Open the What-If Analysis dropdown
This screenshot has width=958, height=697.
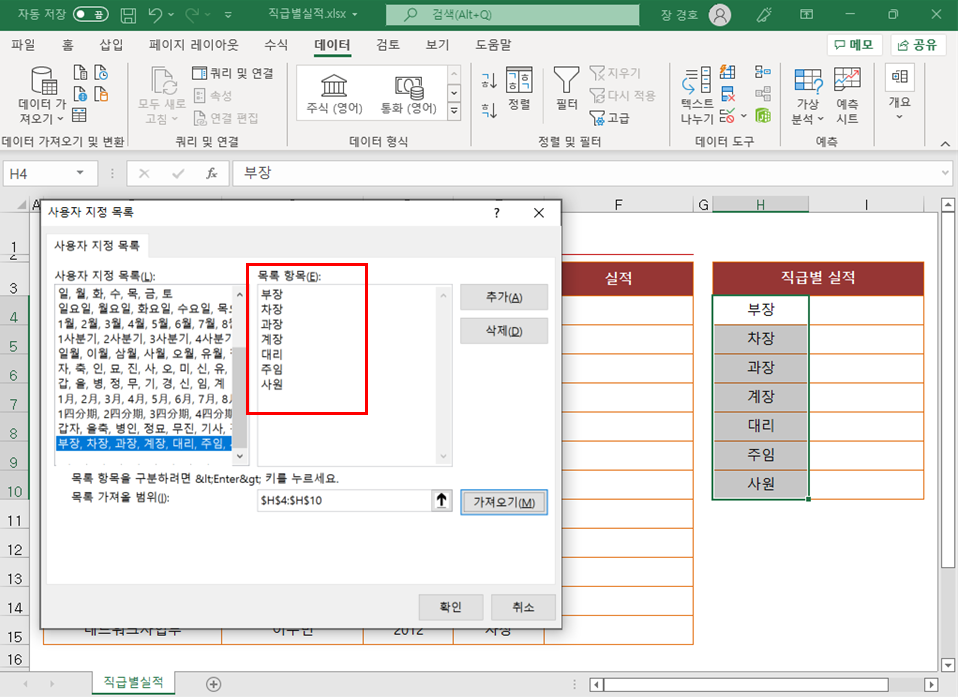[x=807, y=95]
